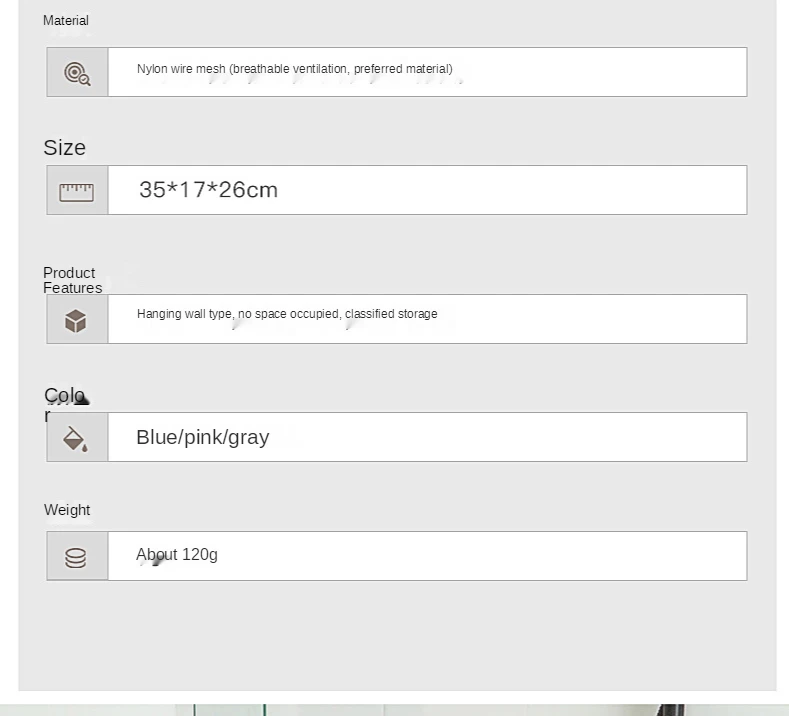789x716 pixels.
Task: Click the Material magnifier target icon
Action: point(77,73)
